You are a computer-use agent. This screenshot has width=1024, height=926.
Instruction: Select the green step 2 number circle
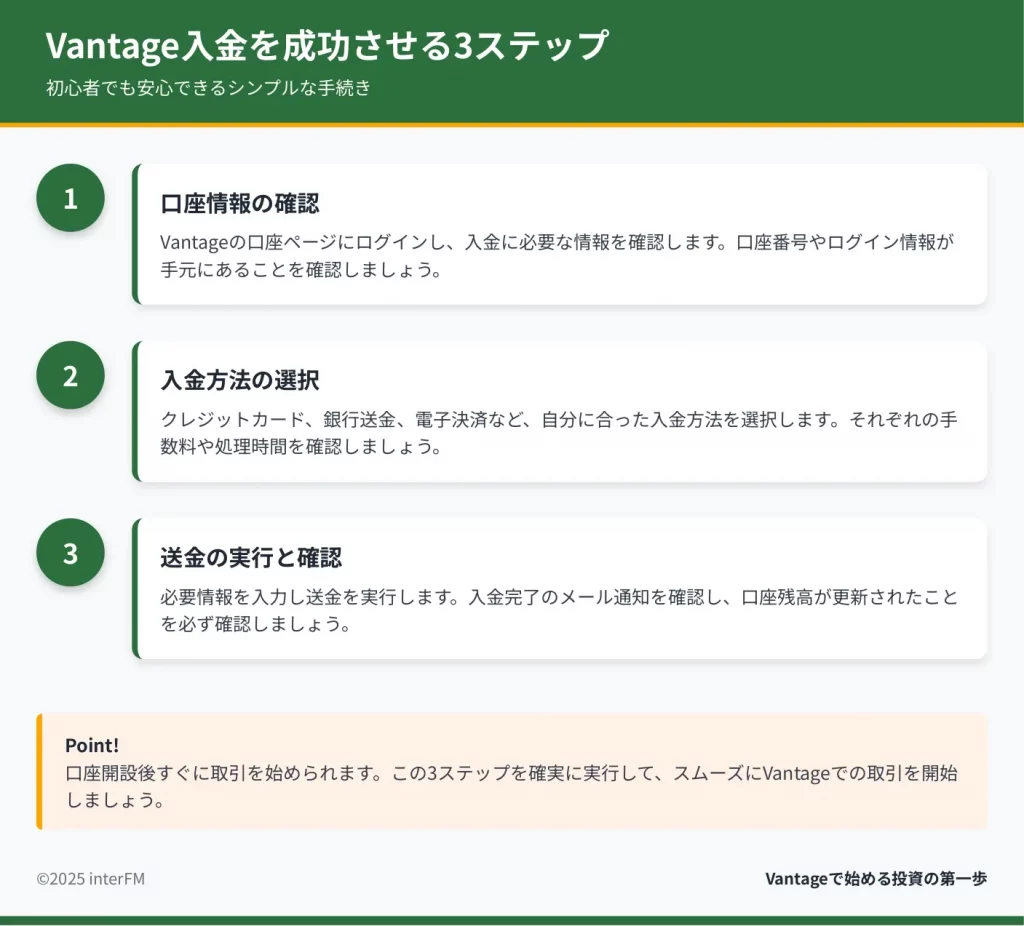coord(70,375)
